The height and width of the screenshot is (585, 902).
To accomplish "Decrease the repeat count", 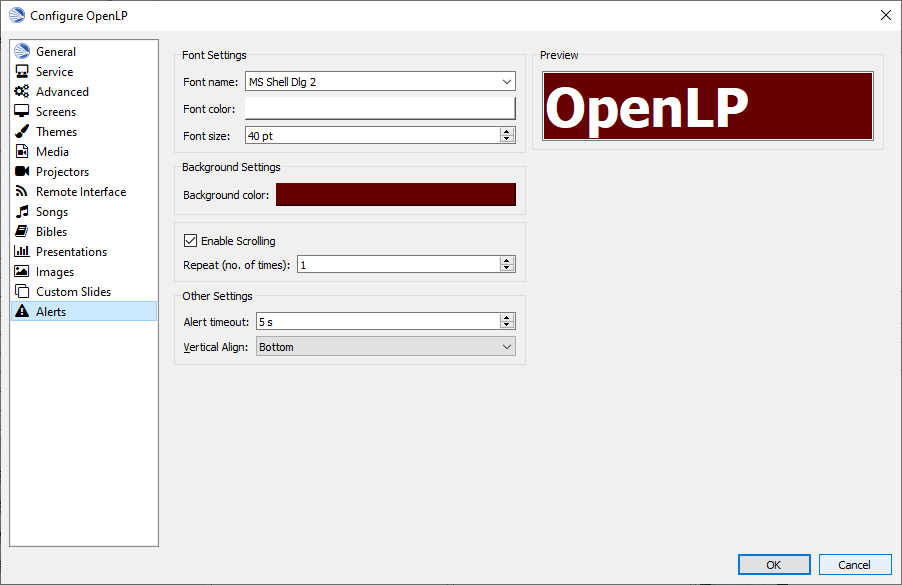I will [x=507, y=268].
